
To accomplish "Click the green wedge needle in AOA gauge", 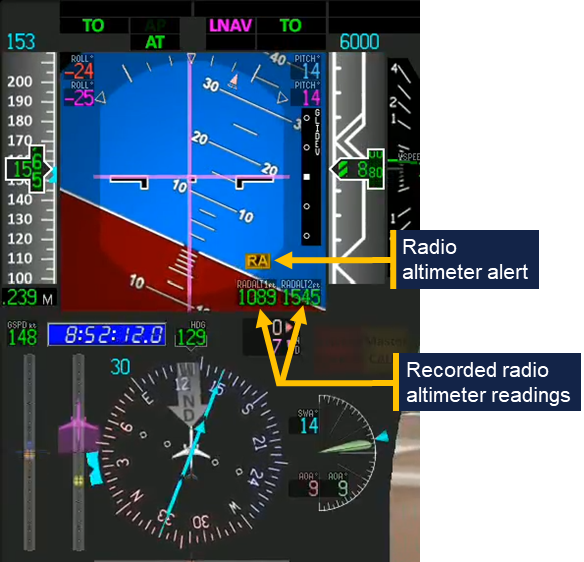I will tap(346, 447).
